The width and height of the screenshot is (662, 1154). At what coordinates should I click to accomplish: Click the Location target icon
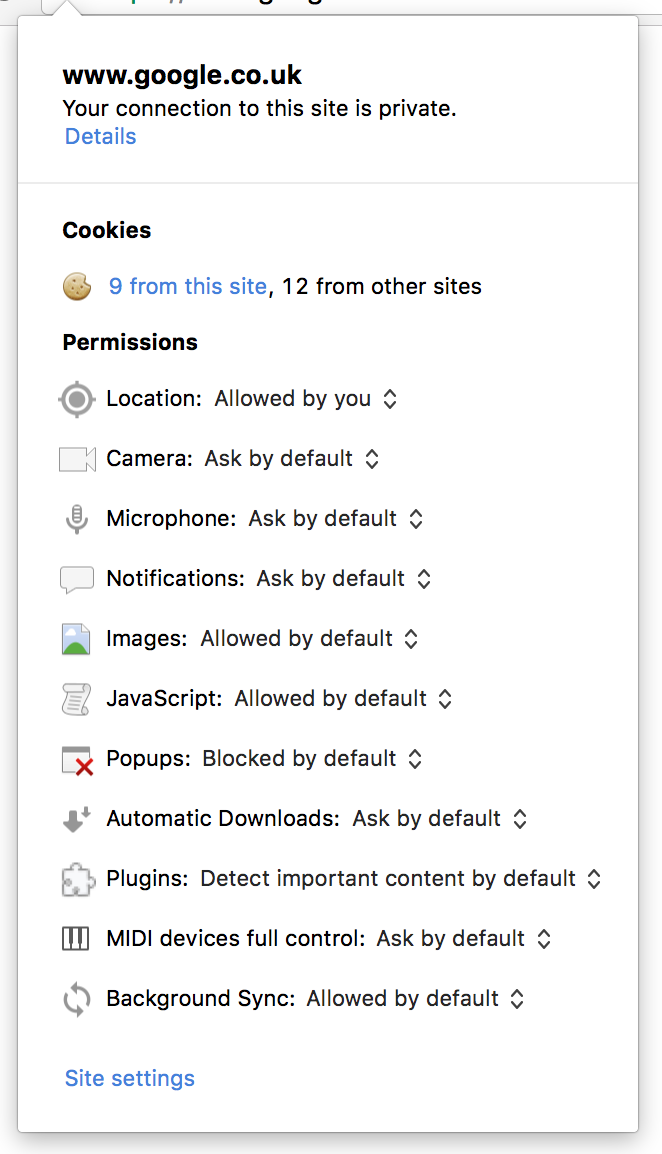[x=77, y=399]
